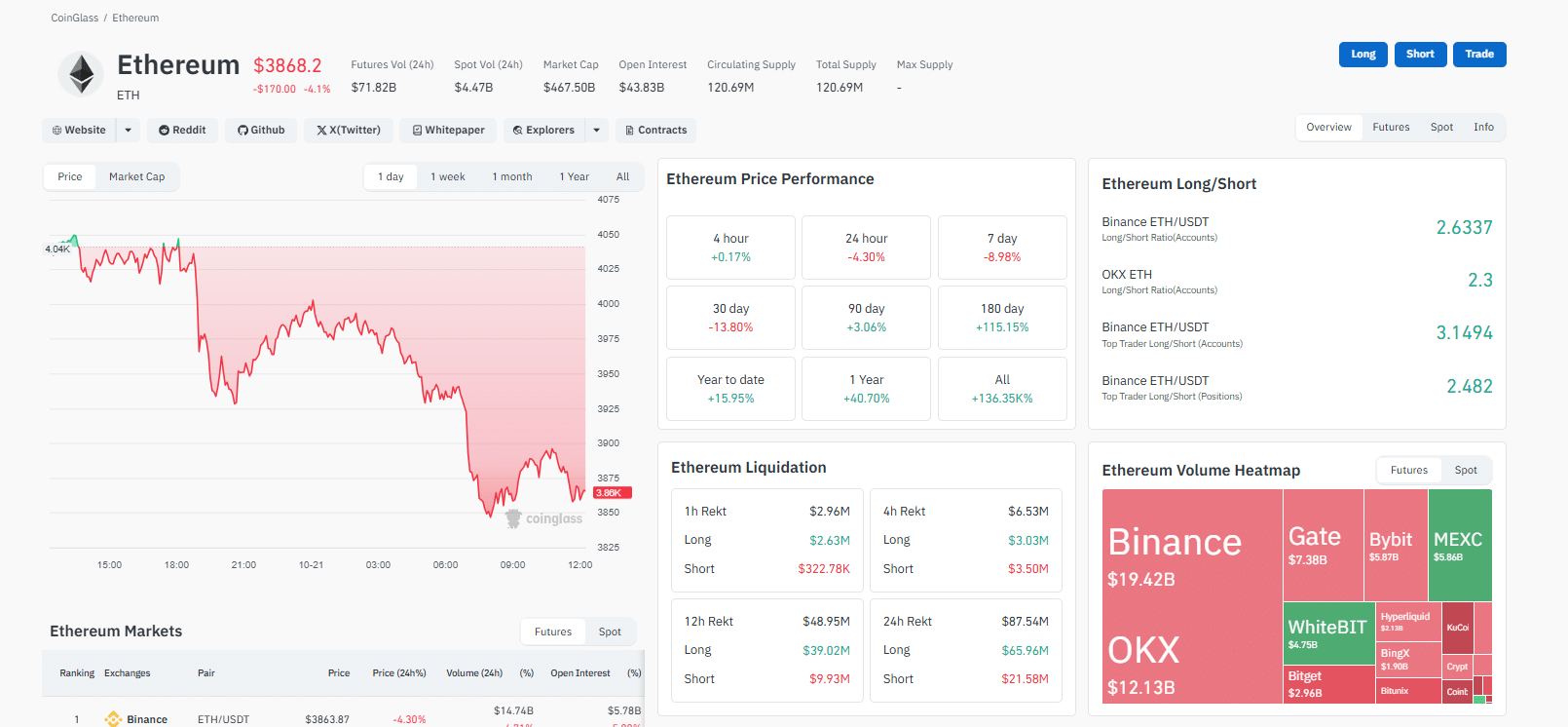Open the Github repository link

(x=261, y=130)
